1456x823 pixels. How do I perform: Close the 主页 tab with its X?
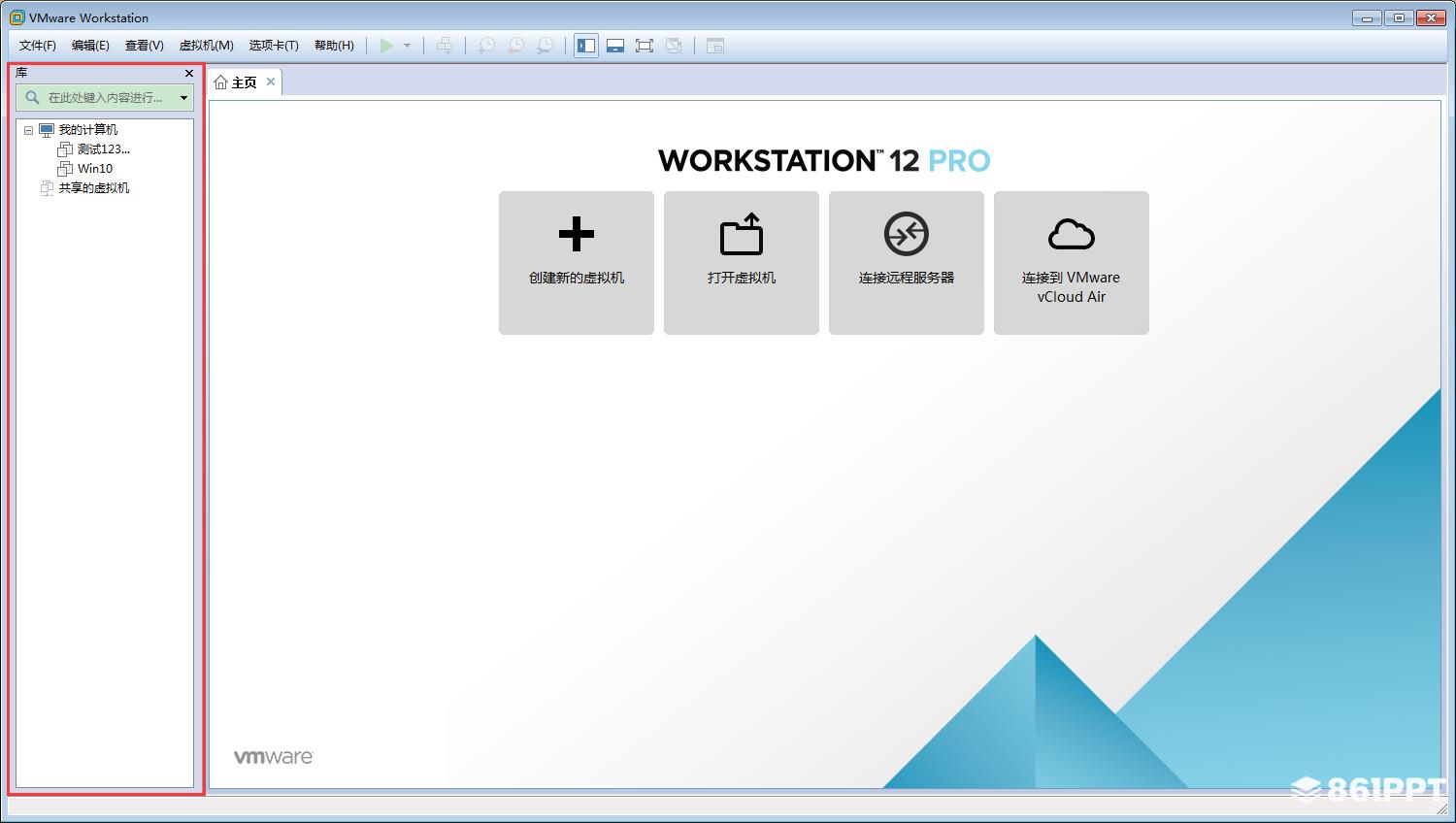pos(271,82)
